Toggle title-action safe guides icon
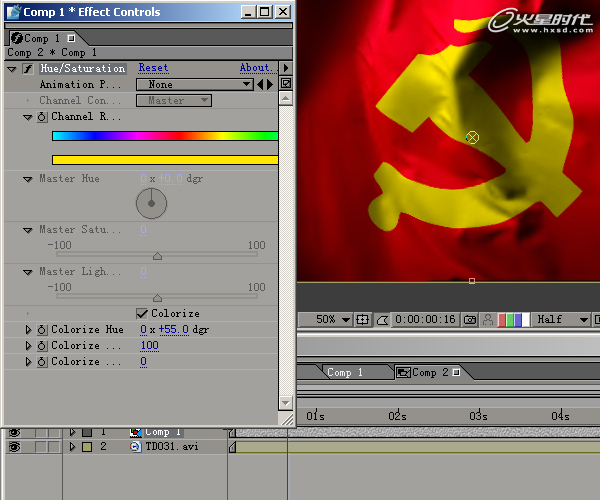Image resolution: width=600 pixels, height=500 pixels. coord(362,319)
